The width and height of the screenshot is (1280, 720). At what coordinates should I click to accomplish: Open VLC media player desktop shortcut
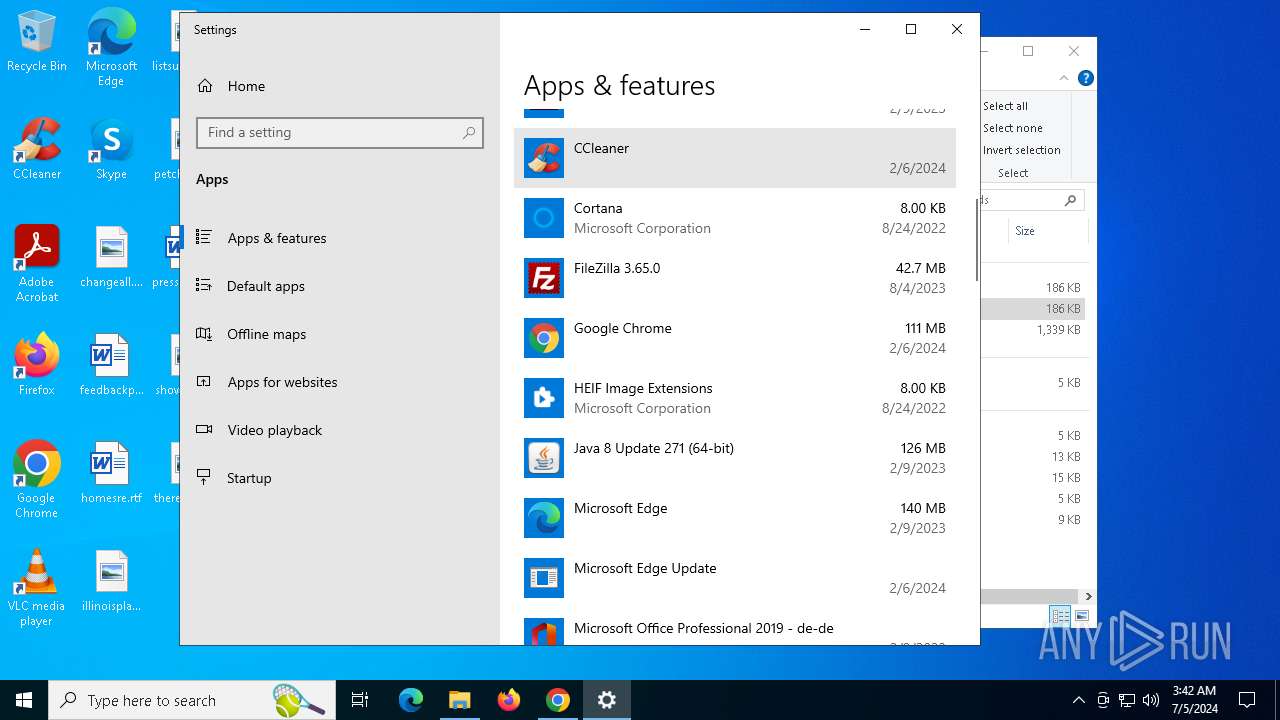(x=37, y=588)
